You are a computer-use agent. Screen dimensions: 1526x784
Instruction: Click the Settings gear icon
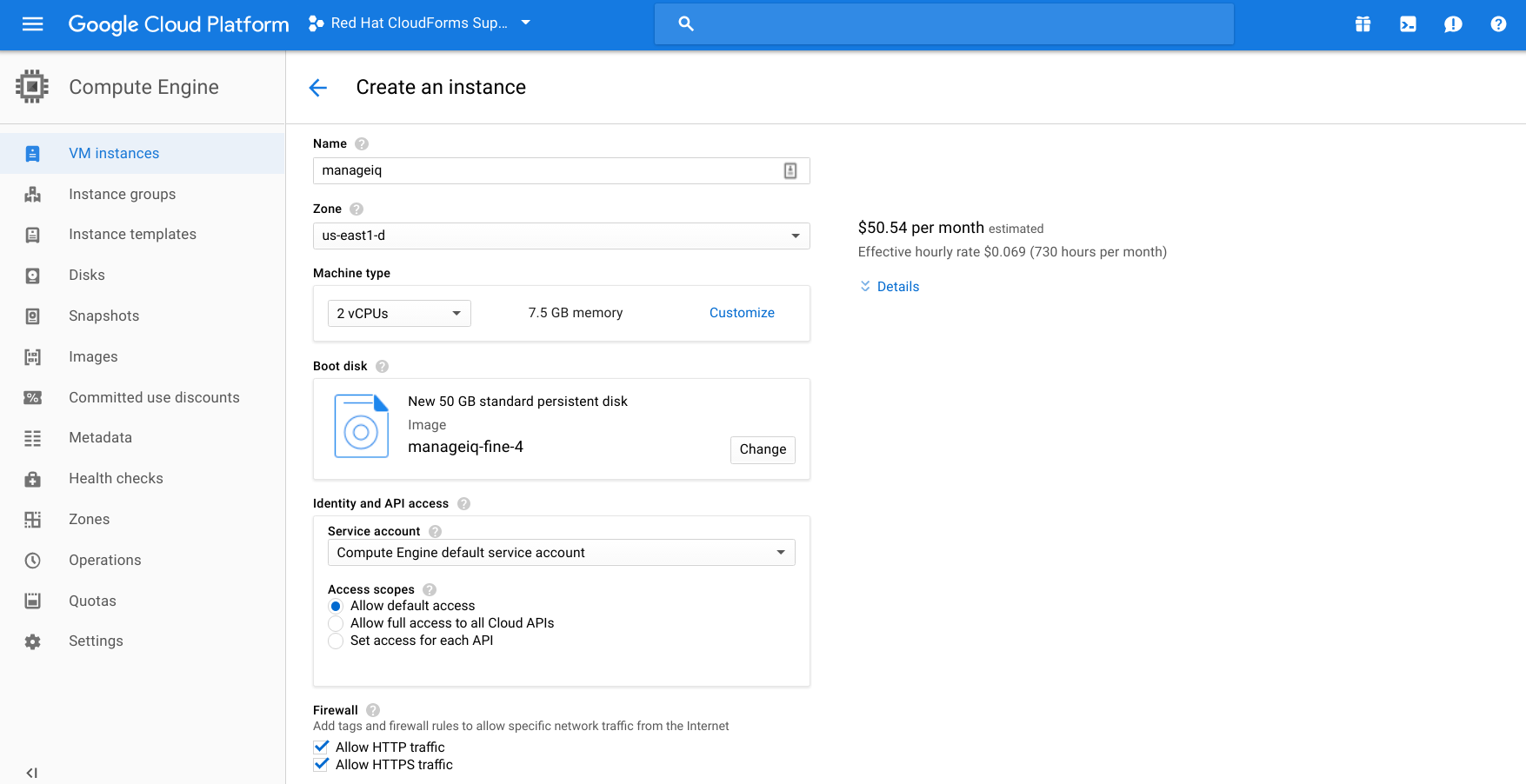tap(33, 641)
